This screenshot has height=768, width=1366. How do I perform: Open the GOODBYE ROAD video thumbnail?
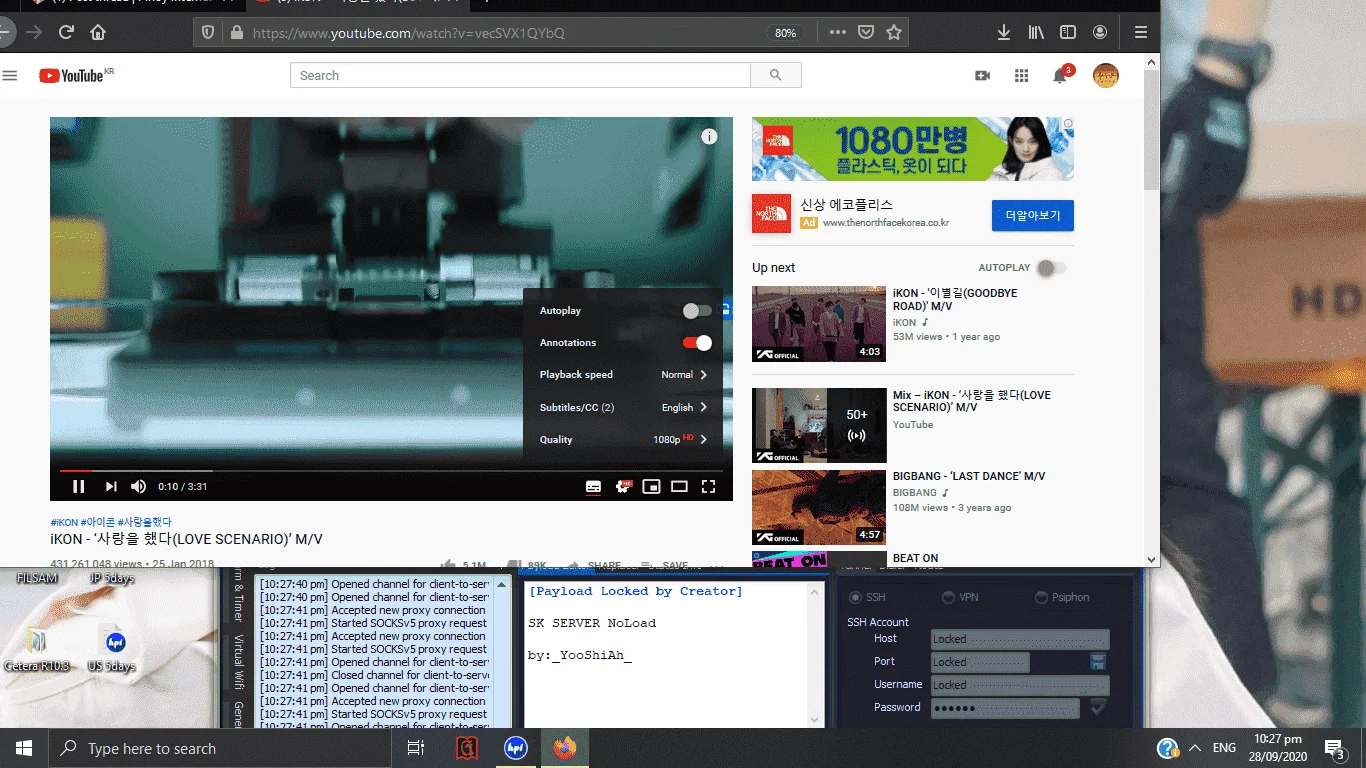[x=819, y=324]
